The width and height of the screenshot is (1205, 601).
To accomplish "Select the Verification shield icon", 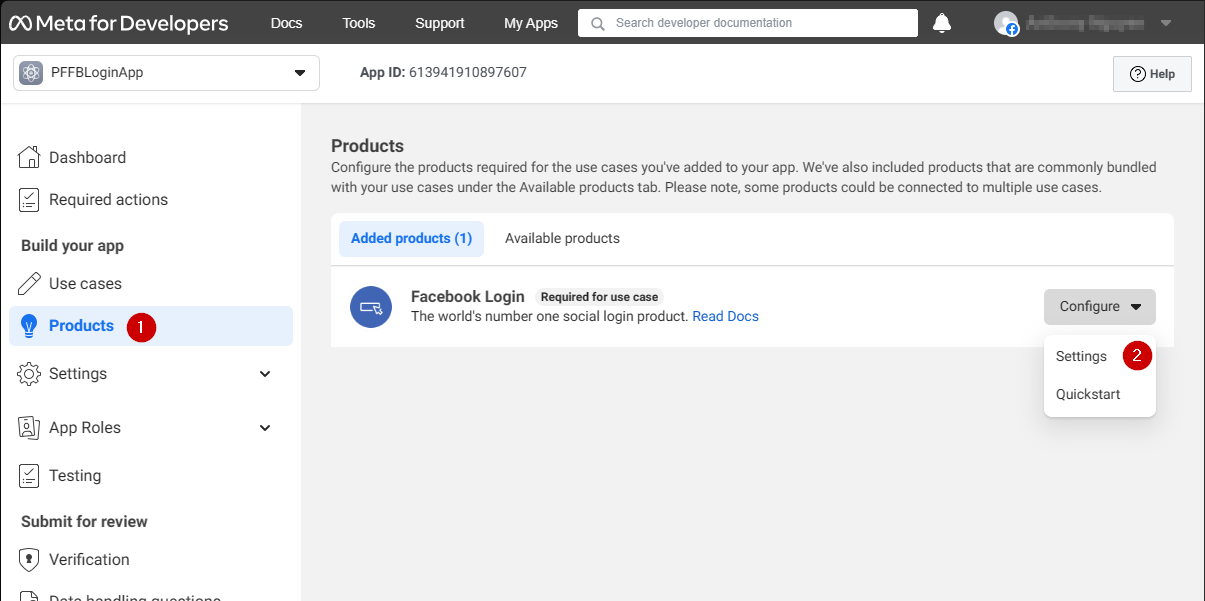I will [x=30, y=559].
